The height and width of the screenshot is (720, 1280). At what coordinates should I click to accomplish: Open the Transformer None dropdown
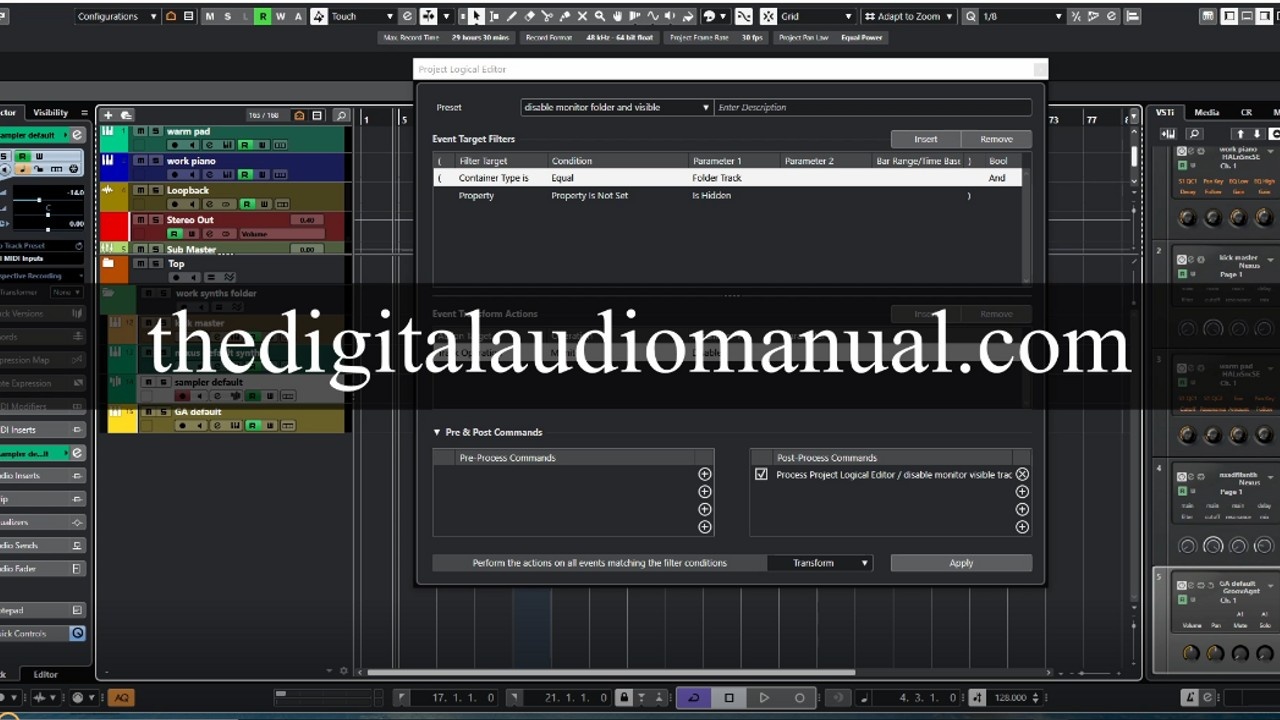(67, 292)
